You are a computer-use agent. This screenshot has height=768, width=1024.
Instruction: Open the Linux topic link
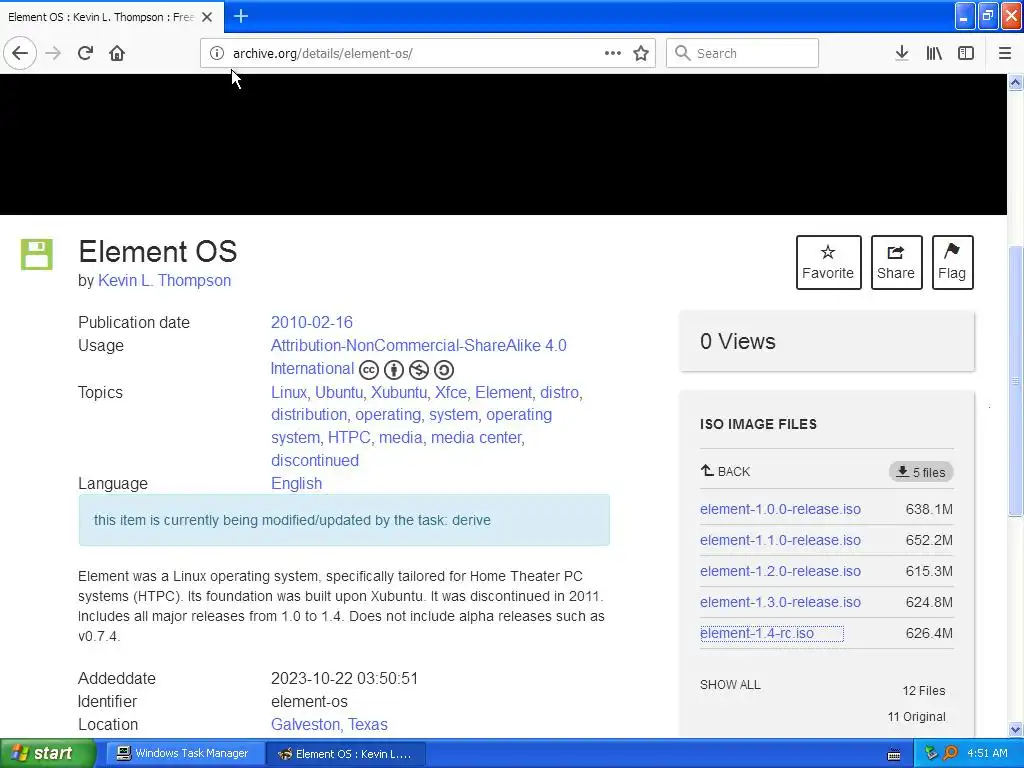[289, 392]
